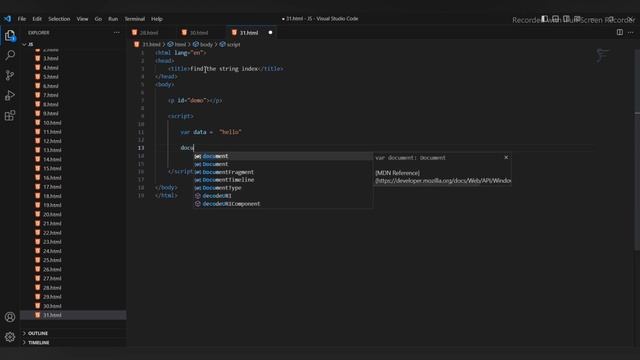Screen dimensions: 640x360
Task: Choose the DocumentType suggestion
Action: click(x=282, y=188)
